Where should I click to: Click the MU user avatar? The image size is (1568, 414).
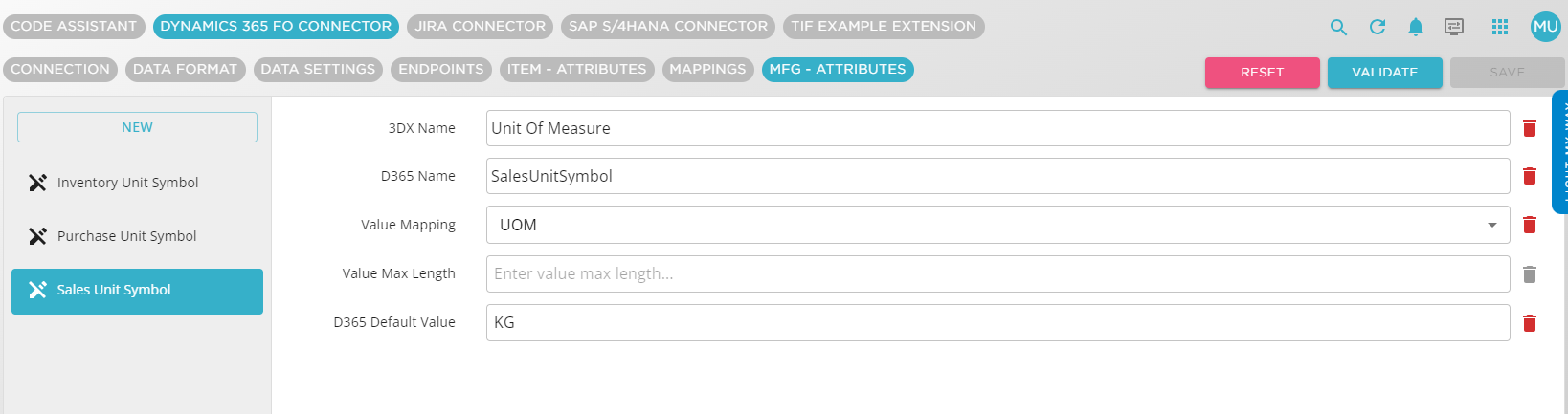(x=1545, y=27)
